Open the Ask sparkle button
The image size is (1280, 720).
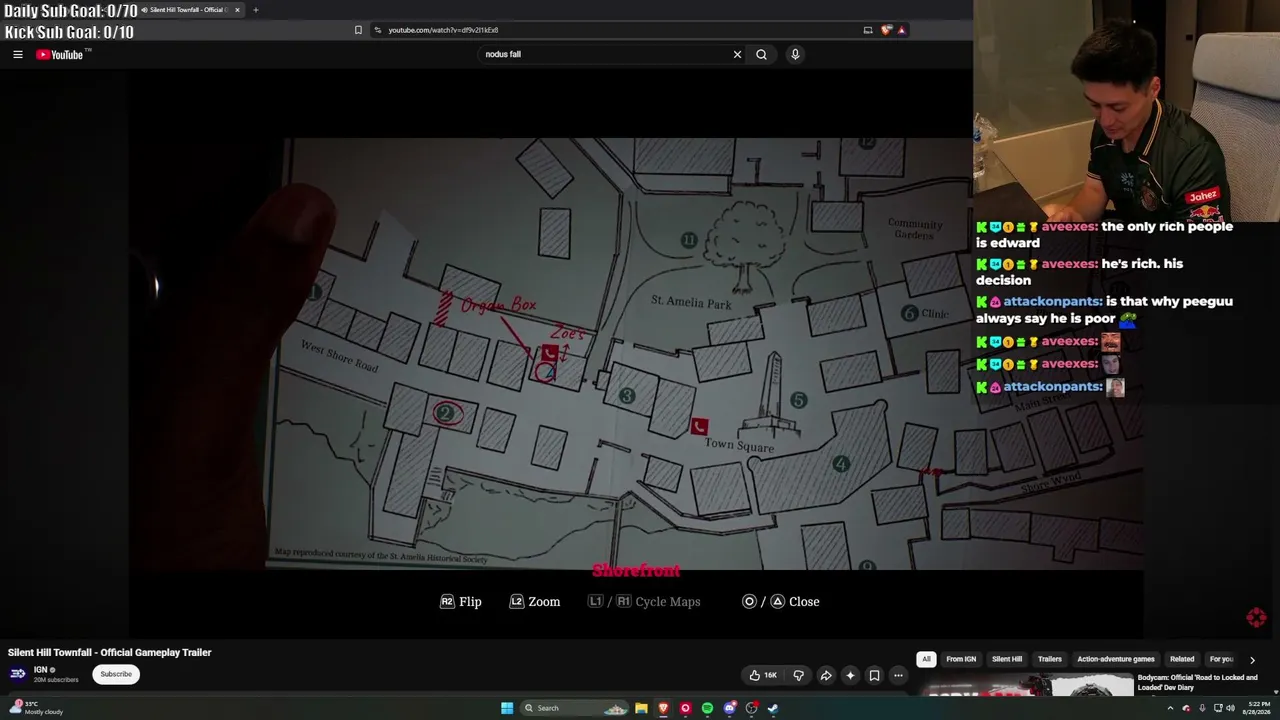click(850, 675)
